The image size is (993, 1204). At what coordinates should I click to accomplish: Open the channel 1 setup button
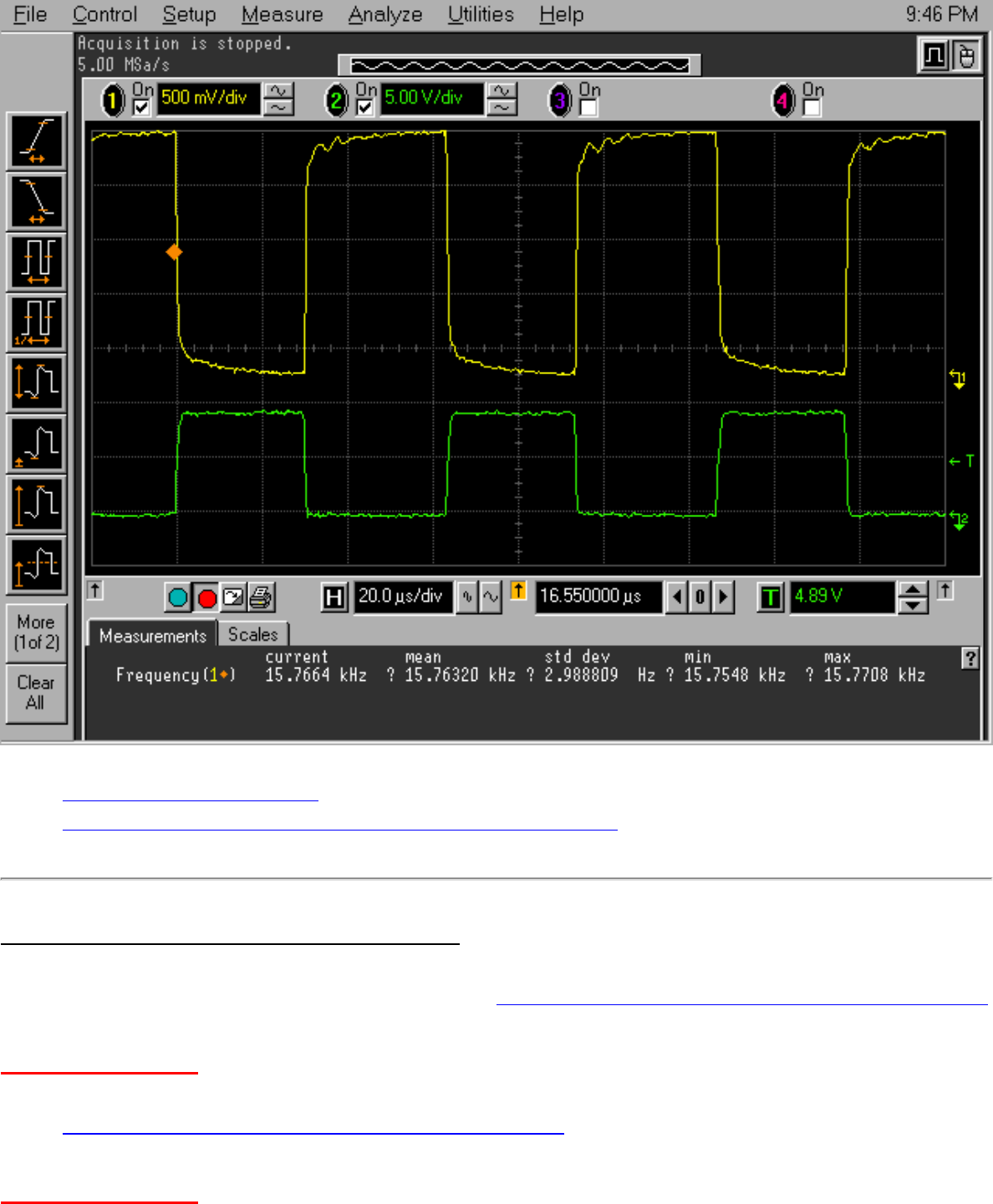(x=113, y=101)
